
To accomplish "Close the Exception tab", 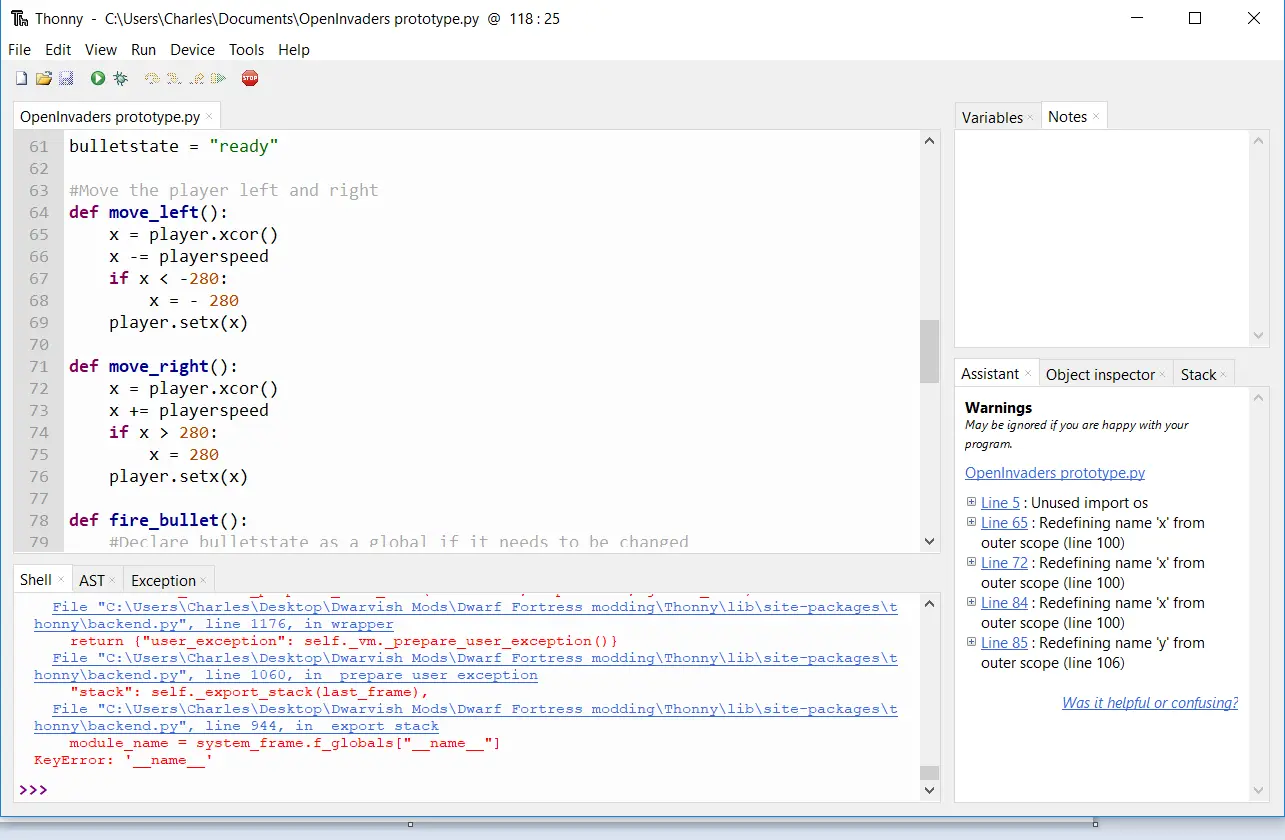I will pyautogui.click(x=203, y=581).
